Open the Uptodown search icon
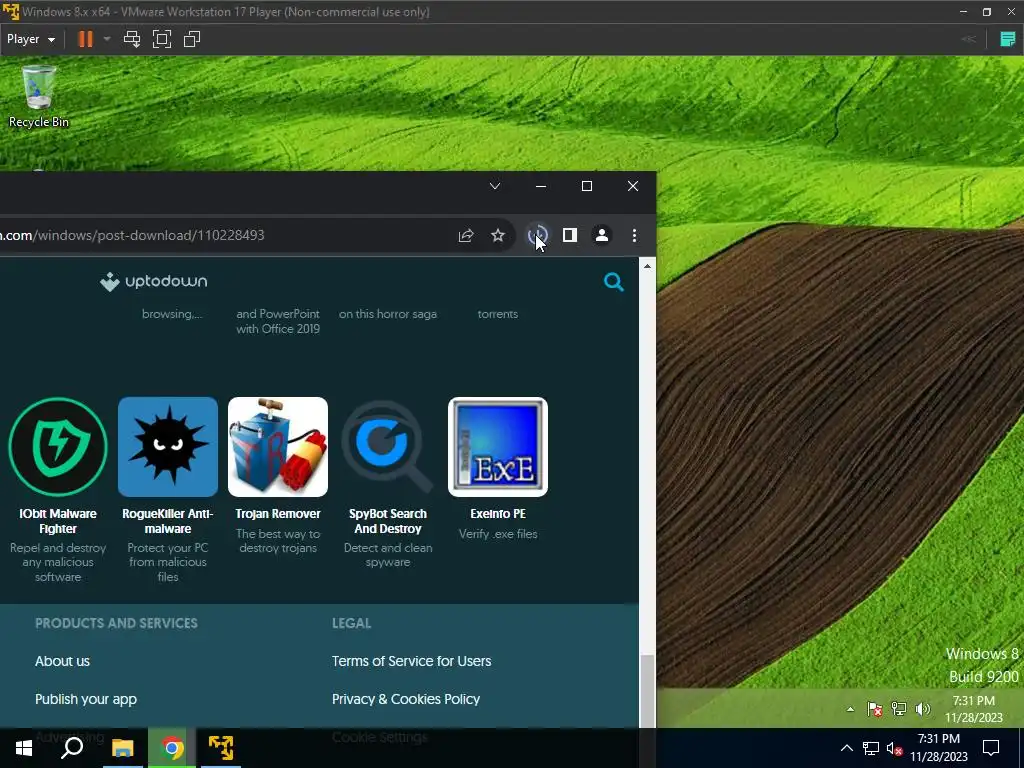 tap(614, 282)
